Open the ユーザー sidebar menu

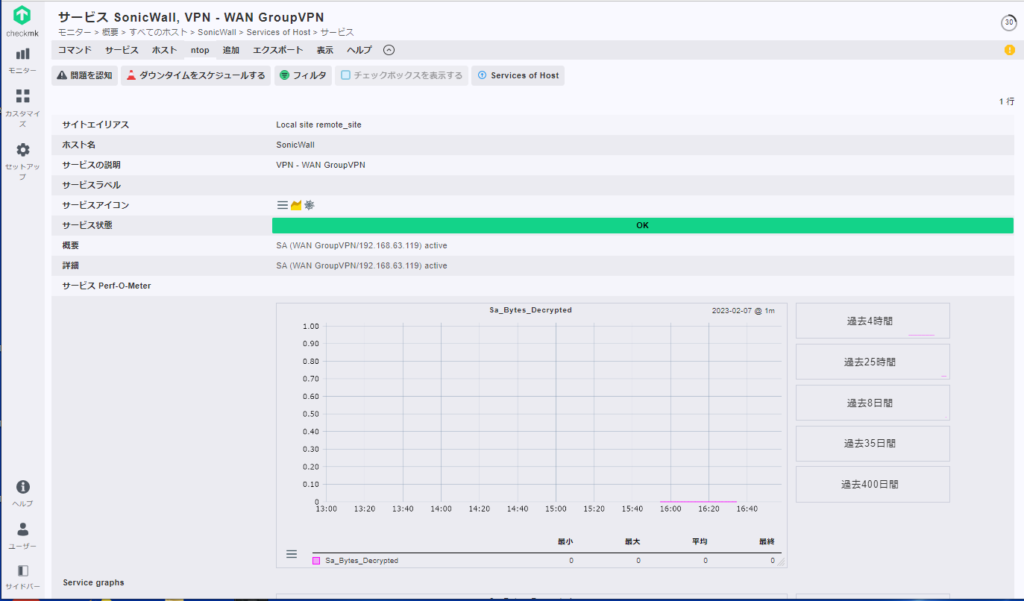pos(22,536)
